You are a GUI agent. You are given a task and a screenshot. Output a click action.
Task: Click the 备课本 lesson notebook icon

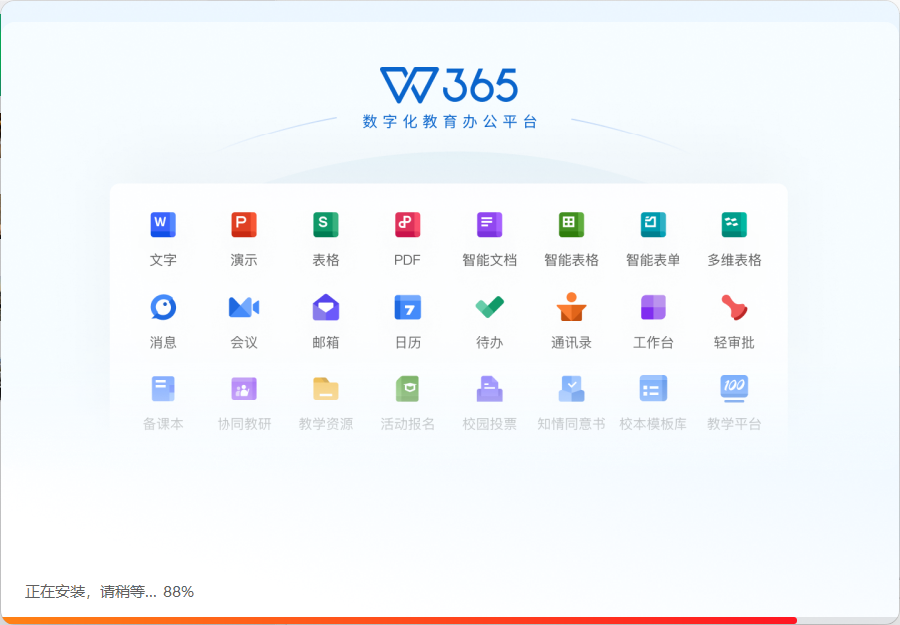coord(163,389)
